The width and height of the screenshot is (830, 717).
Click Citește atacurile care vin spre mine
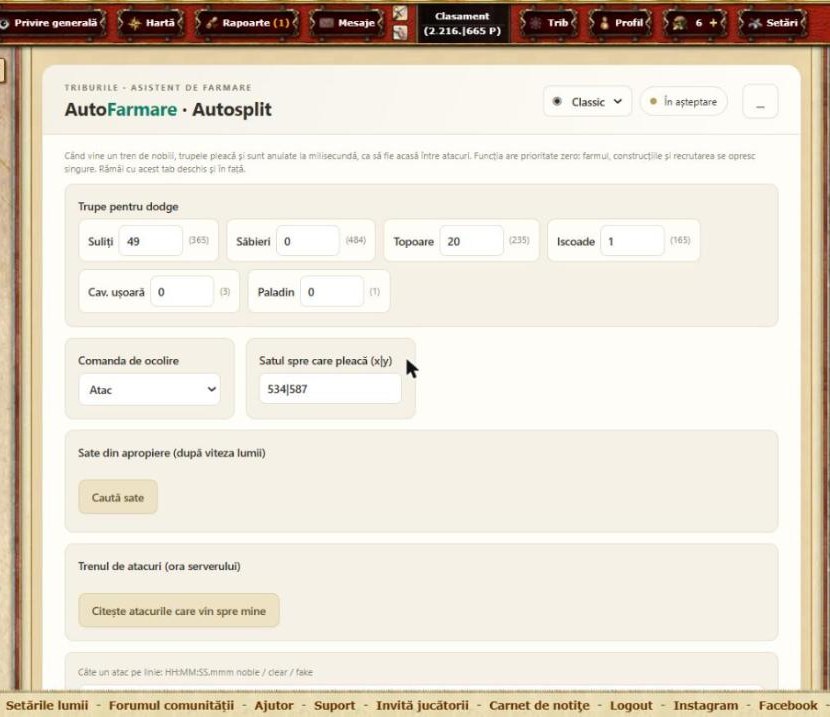(x=179, y=611)
